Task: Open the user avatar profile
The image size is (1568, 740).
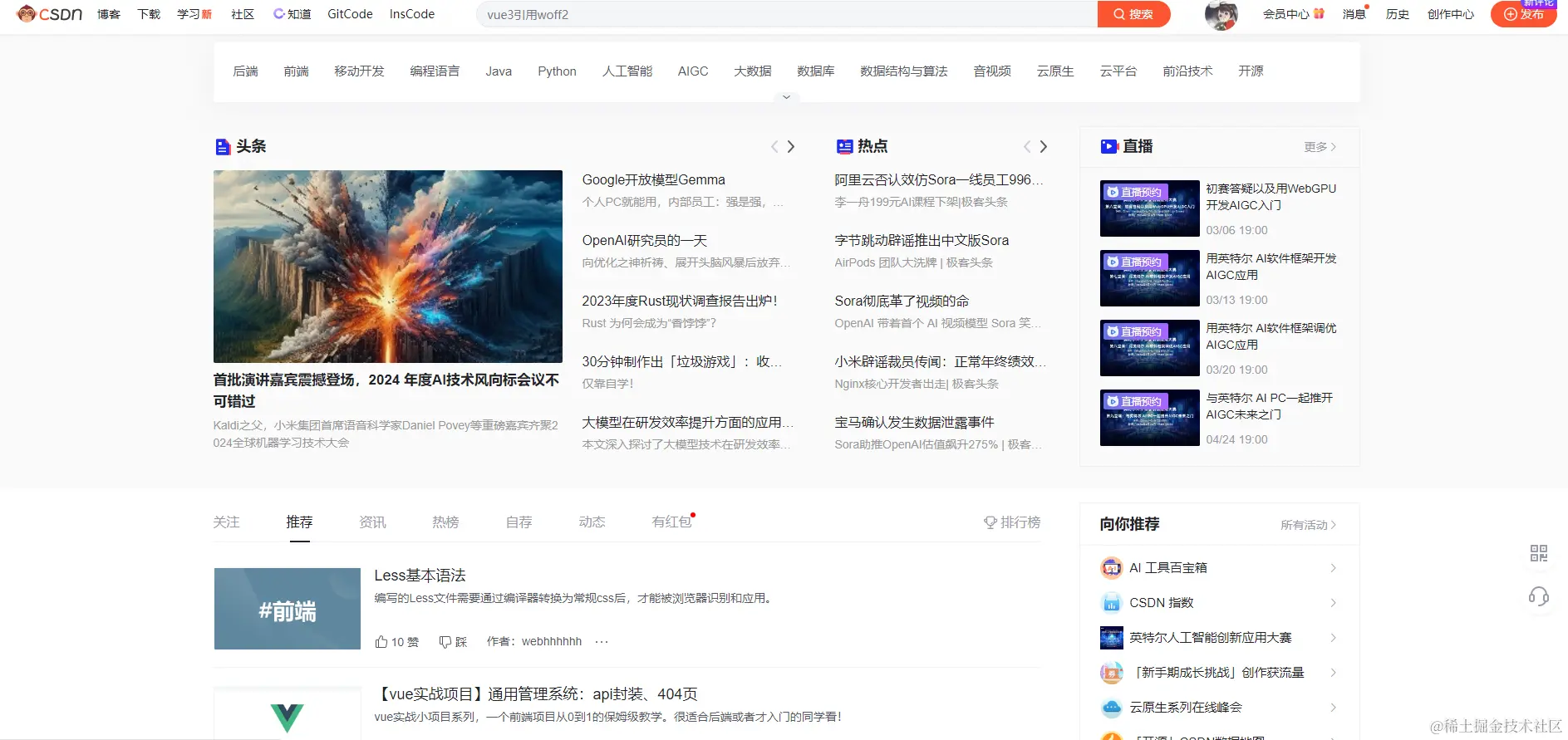Action: point(1221,14)
